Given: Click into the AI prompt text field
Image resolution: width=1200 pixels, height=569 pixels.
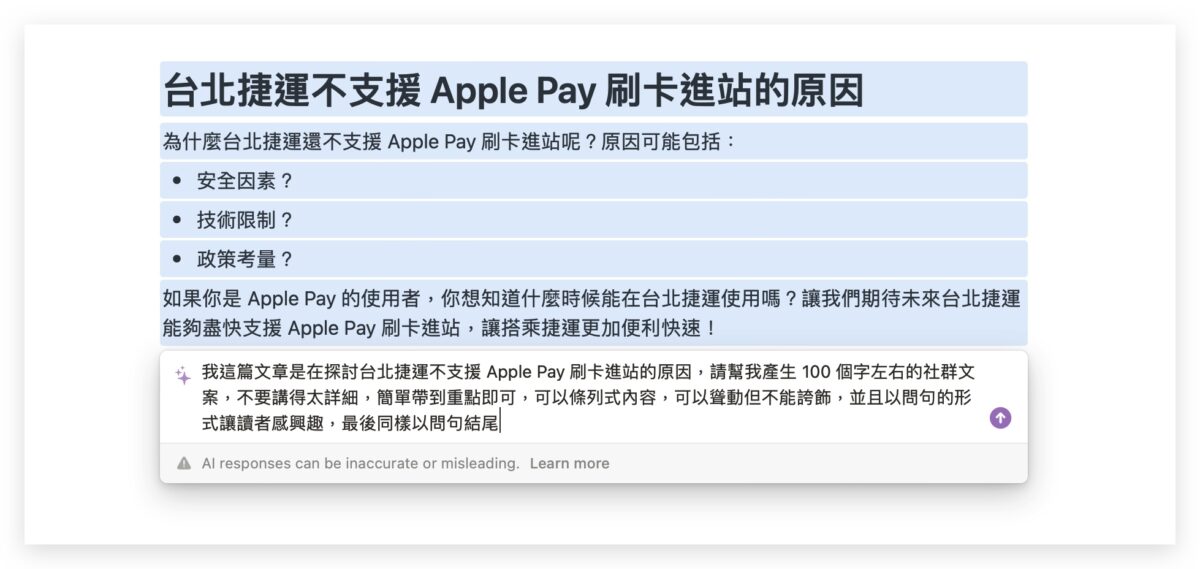Looking at the screenshot, I should 588,397.
